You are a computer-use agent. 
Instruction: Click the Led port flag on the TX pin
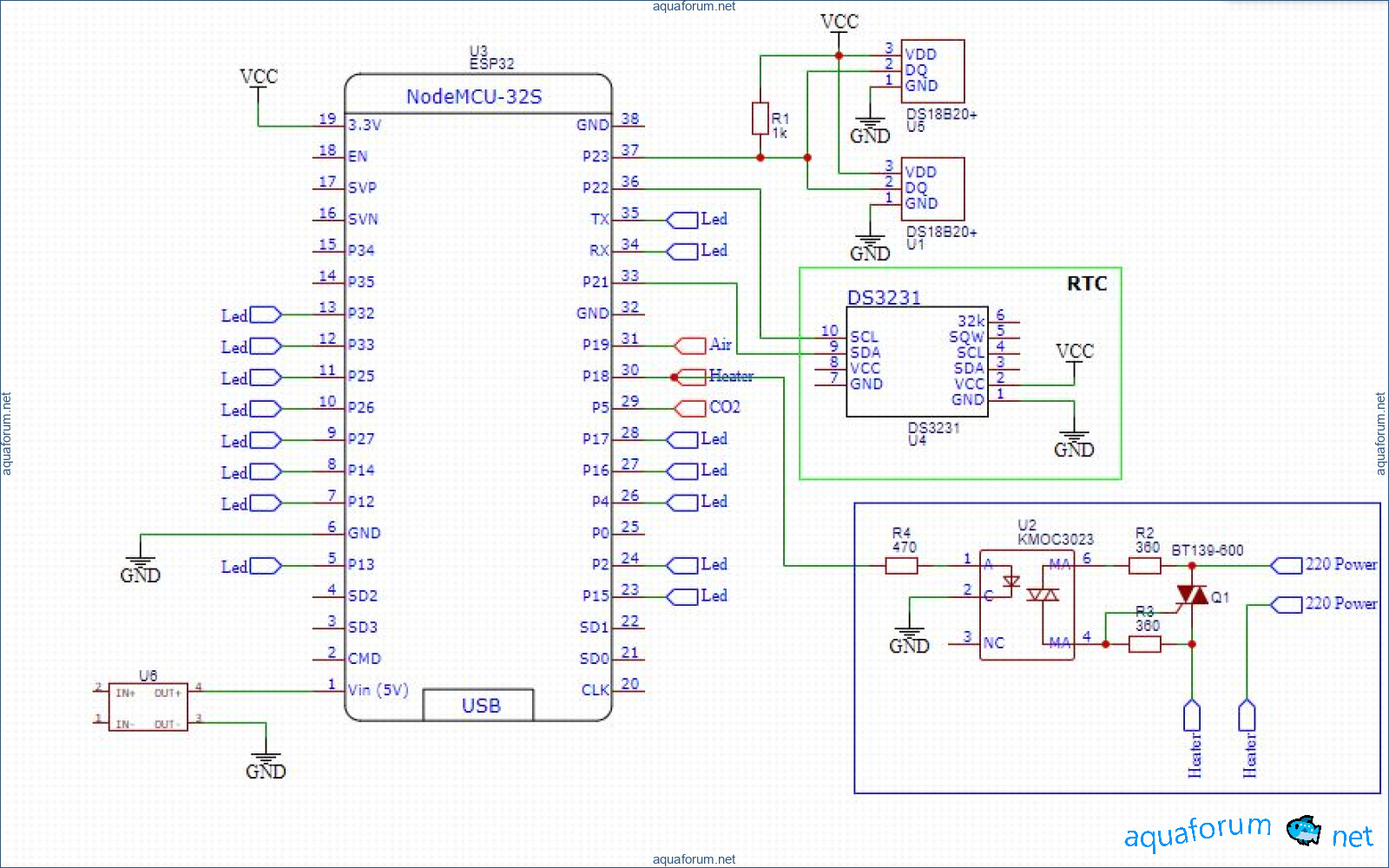[x=682, y=220]
